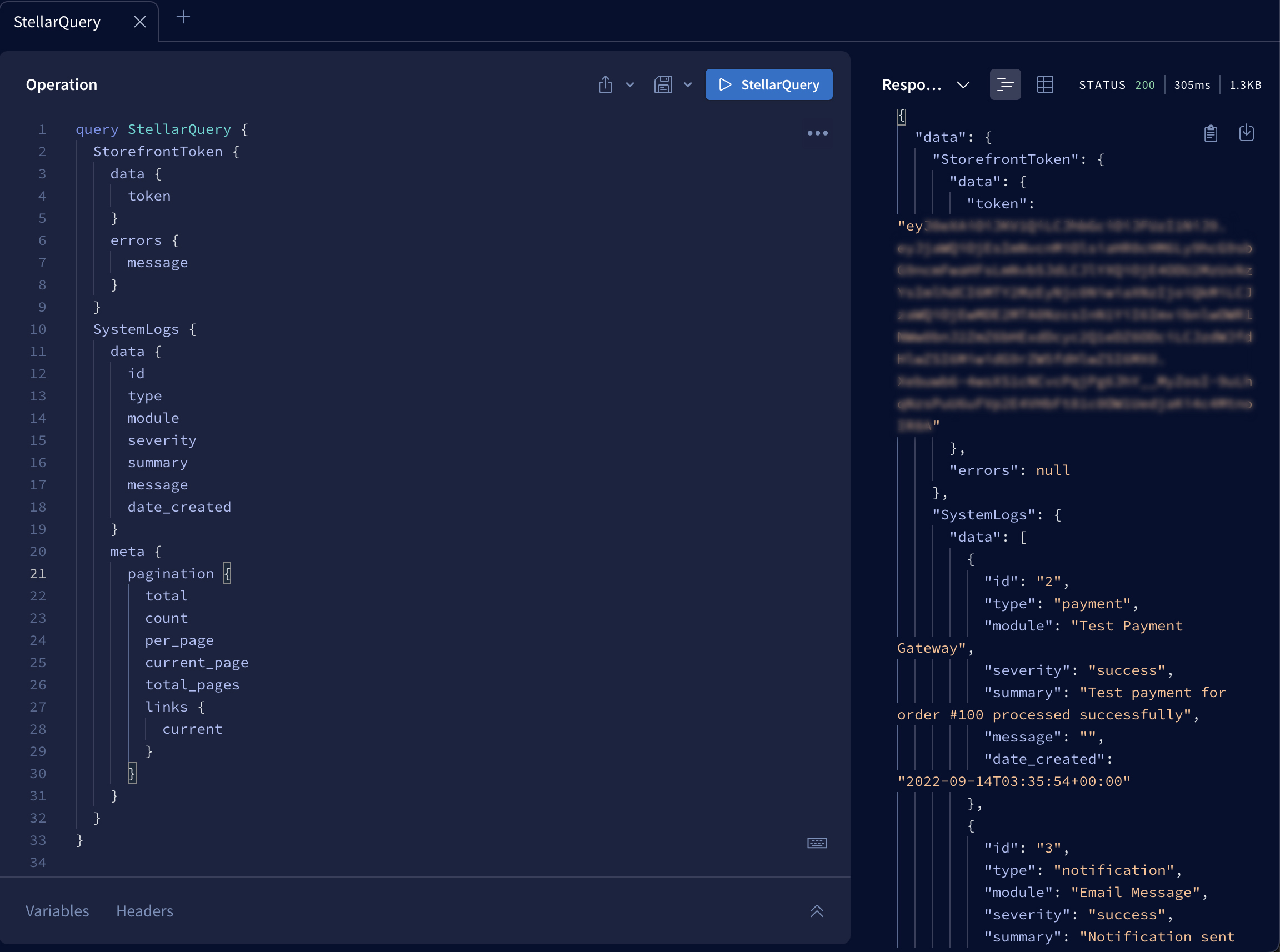
Task: Click line number 10 in editor gutter
Action: pos(38,329)
